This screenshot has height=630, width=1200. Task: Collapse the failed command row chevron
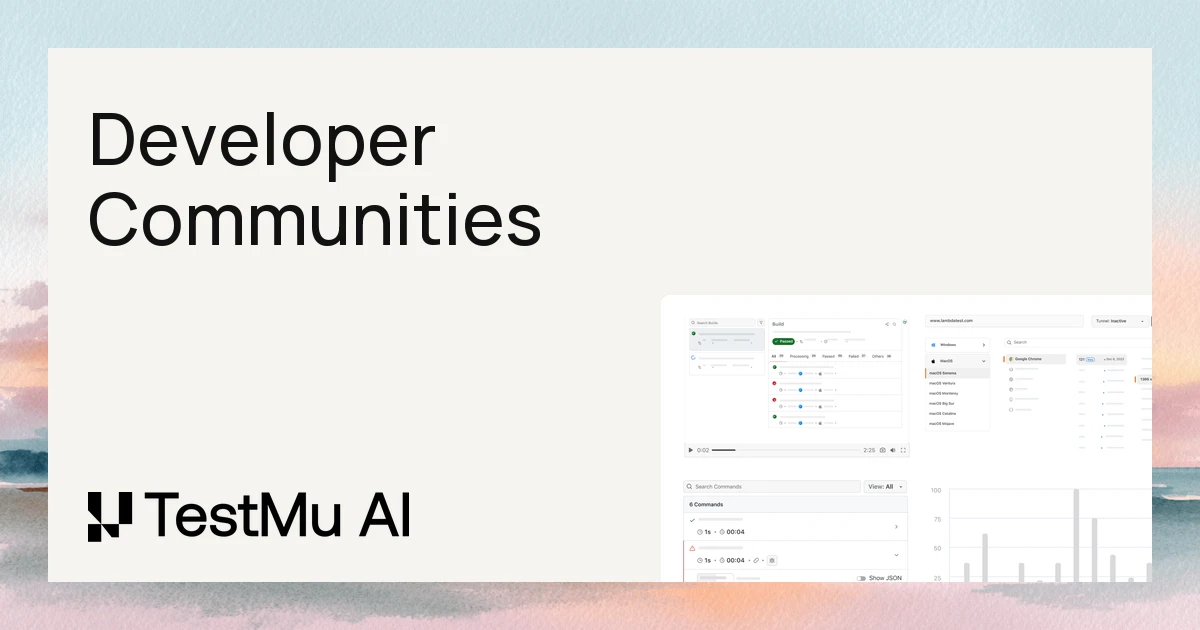(x=896, y=555)
